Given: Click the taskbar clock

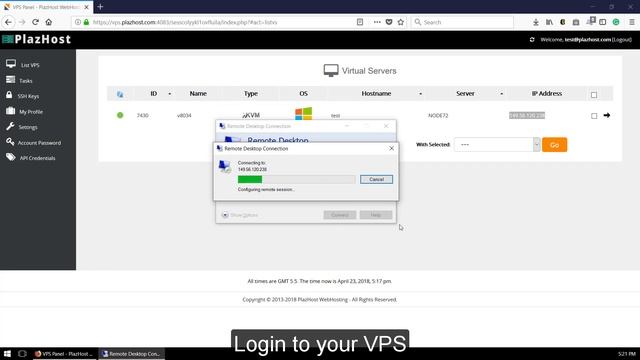Looking at the screenshot, I should click(x=627, y=354).
